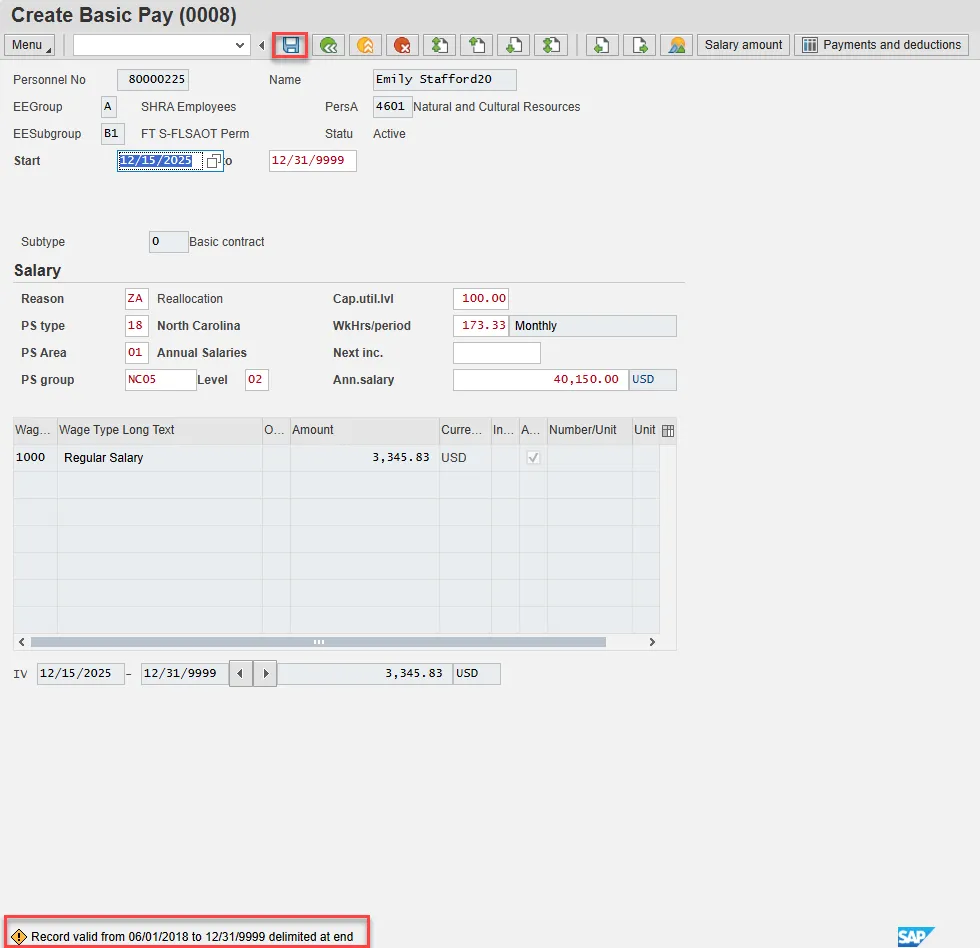Viewport: 980px width, 948px height.
Task: Click table scroll right arrow
Action: [x=652, y=642]
